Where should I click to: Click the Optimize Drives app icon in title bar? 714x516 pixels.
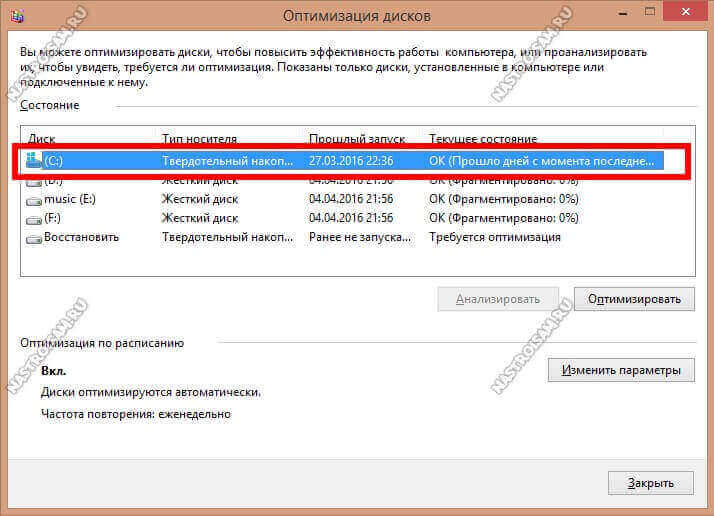17,16
